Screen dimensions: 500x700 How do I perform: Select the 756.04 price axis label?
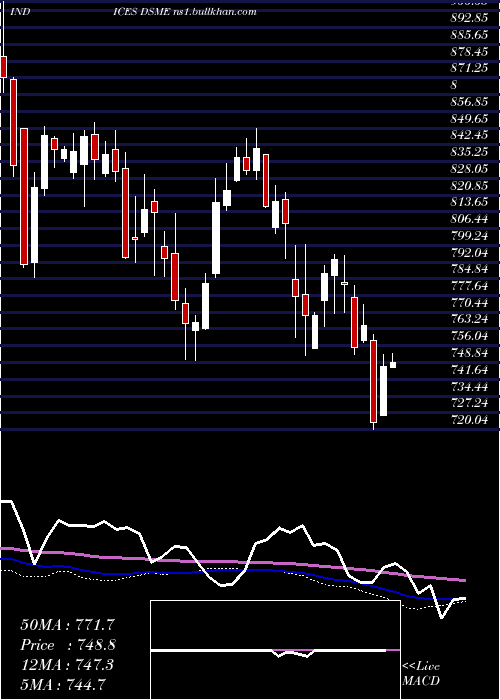click(x=469, y=336)
